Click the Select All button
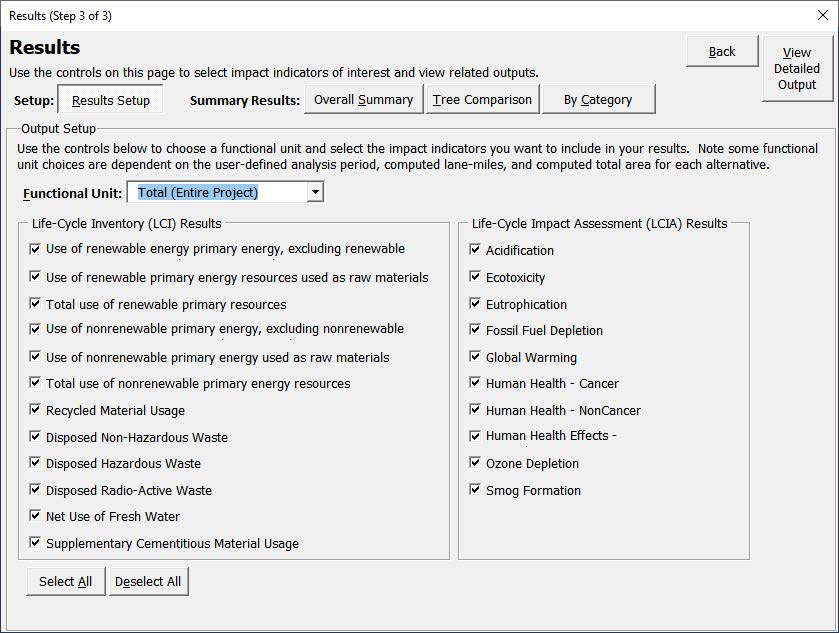 point(65,581)
